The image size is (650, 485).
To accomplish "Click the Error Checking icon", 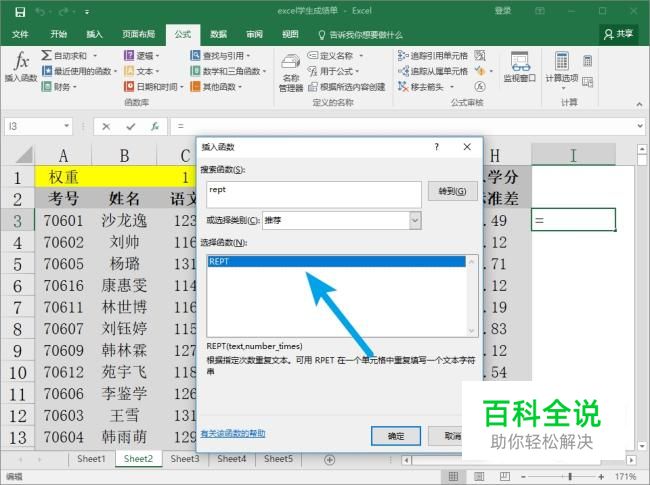I will (480, 71).
